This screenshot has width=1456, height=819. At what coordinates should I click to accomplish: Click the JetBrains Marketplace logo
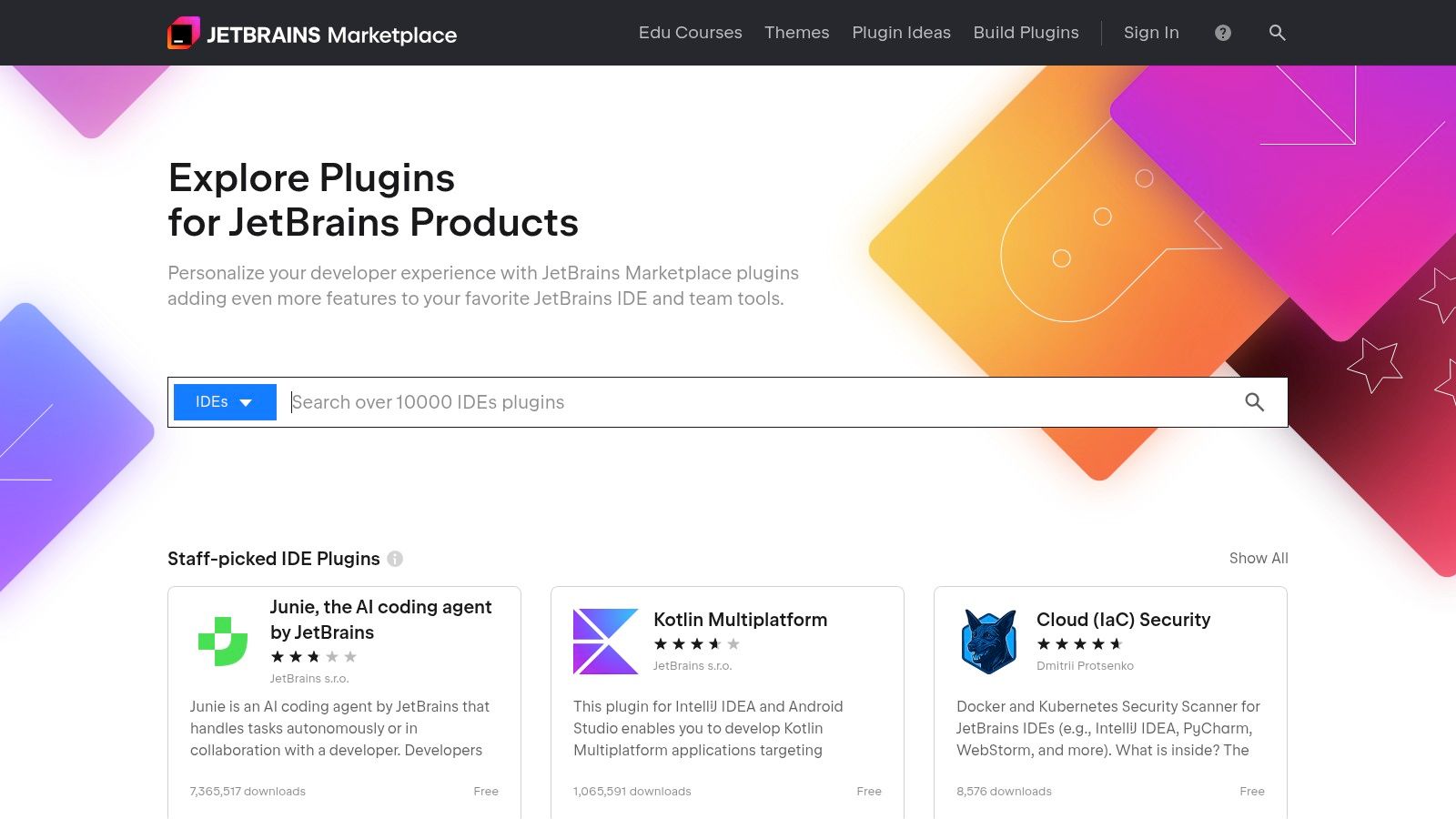click(x=313, y=33)
